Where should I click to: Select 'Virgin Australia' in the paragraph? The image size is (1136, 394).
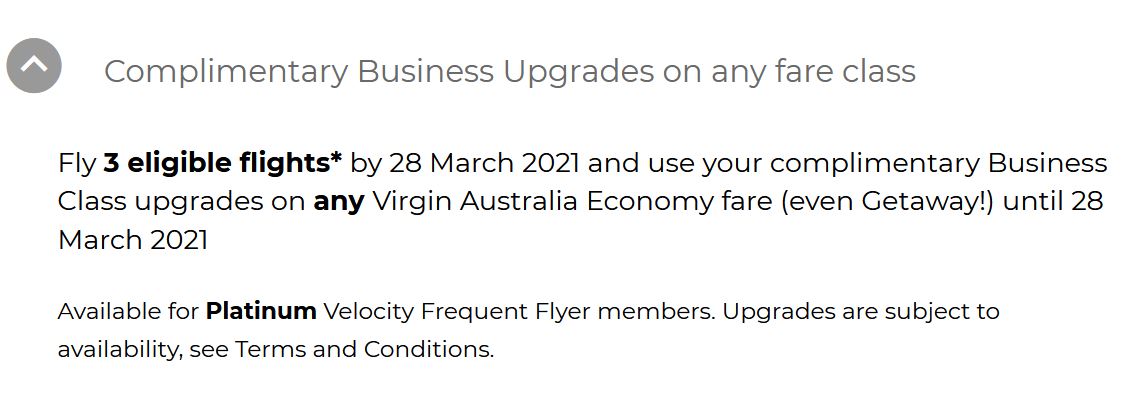[x=475, y=202]
